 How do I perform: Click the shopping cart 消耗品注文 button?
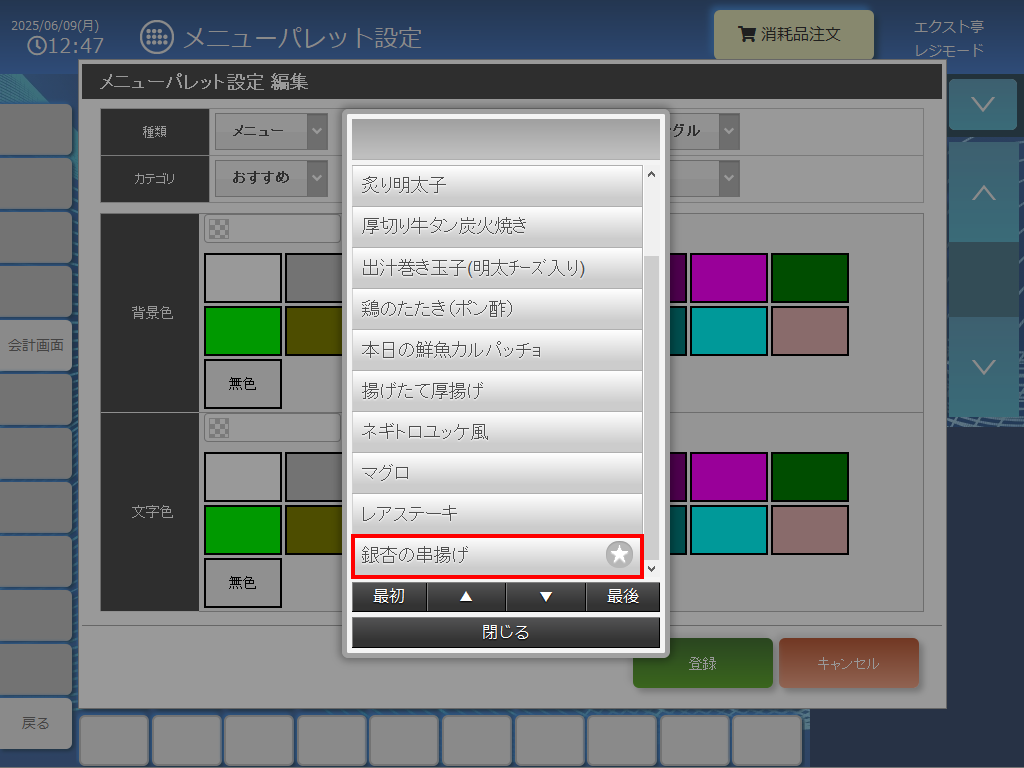(x=793, y=34)
